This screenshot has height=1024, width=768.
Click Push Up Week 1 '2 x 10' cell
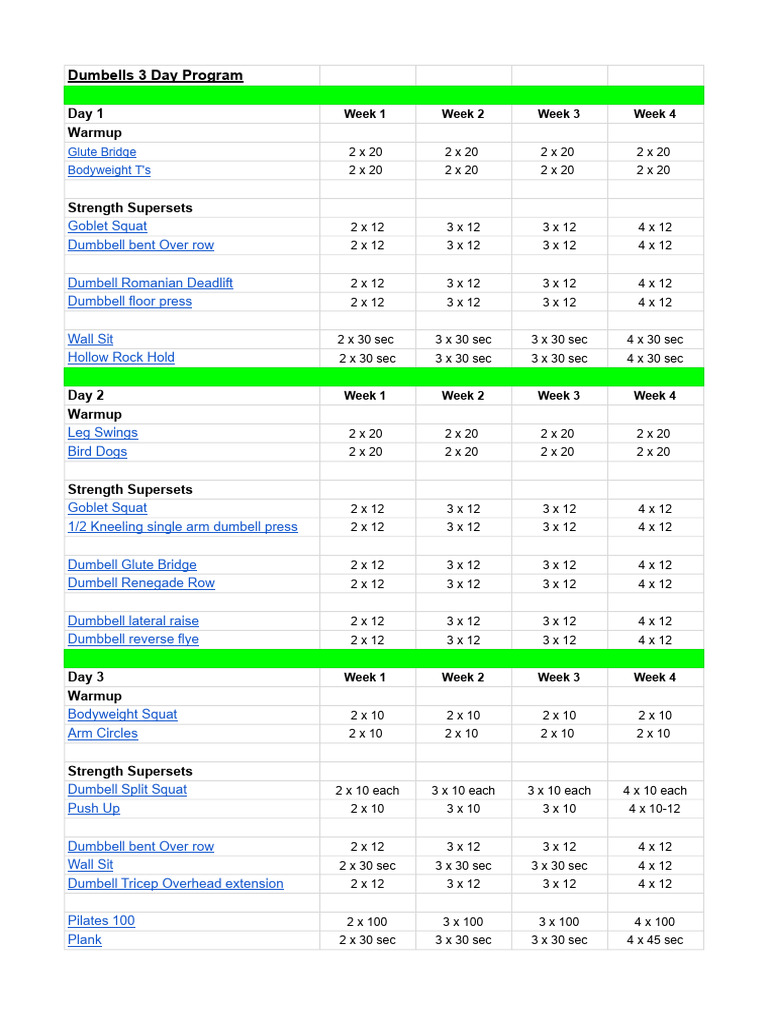click(367, 808)
